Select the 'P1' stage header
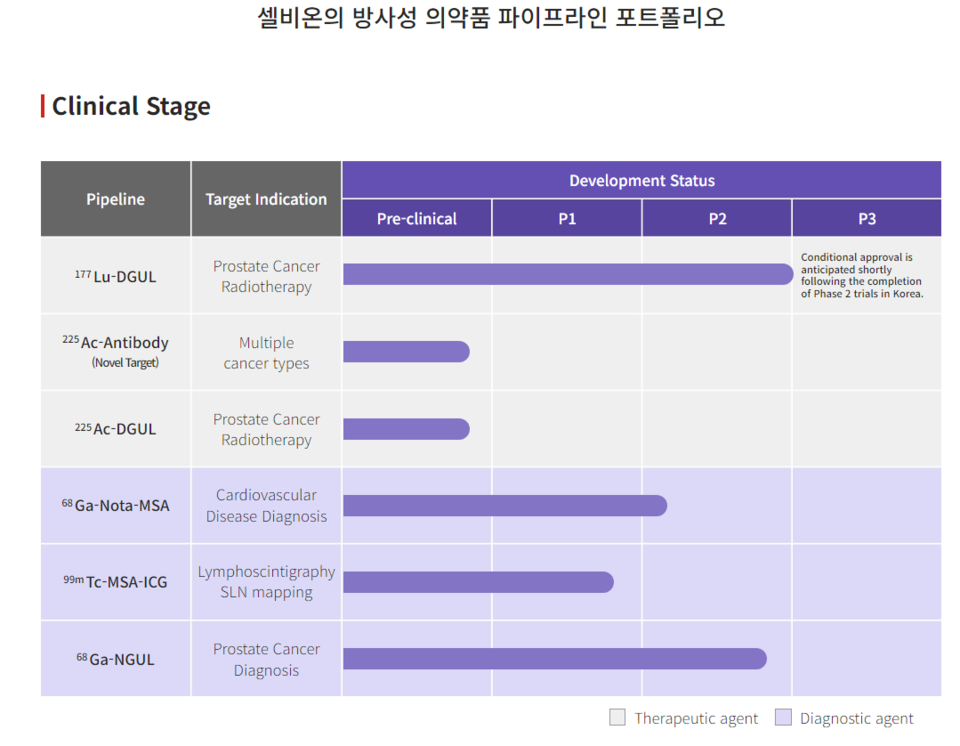The width and height of the screenshot is (960, 746). [x=567, y=219]
